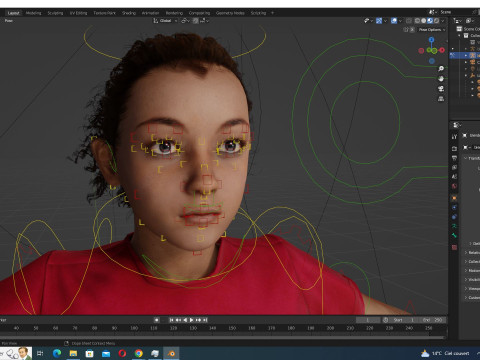Viewport: 480px width, 360px height.
Task: Switch perspective/orthographic with the grid icon
Action: (x=441, y=99)
